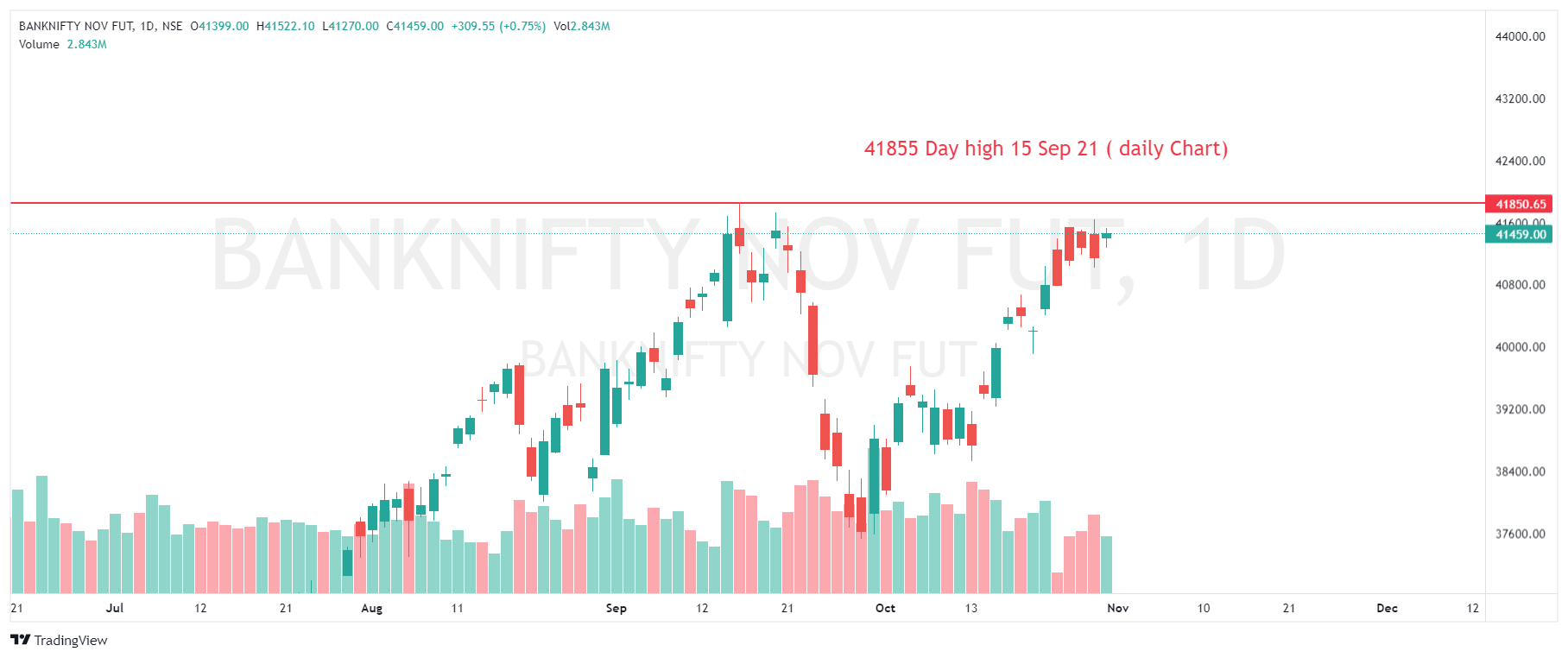This screenshot has height=658, width=1568.
Task: Click the TradingView text link
Action: (71, 640)
